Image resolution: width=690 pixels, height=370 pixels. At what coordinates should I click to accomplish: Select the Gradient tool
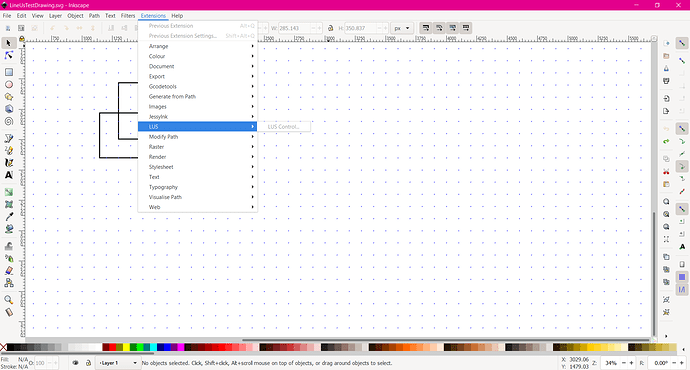[x=8, y=192]
